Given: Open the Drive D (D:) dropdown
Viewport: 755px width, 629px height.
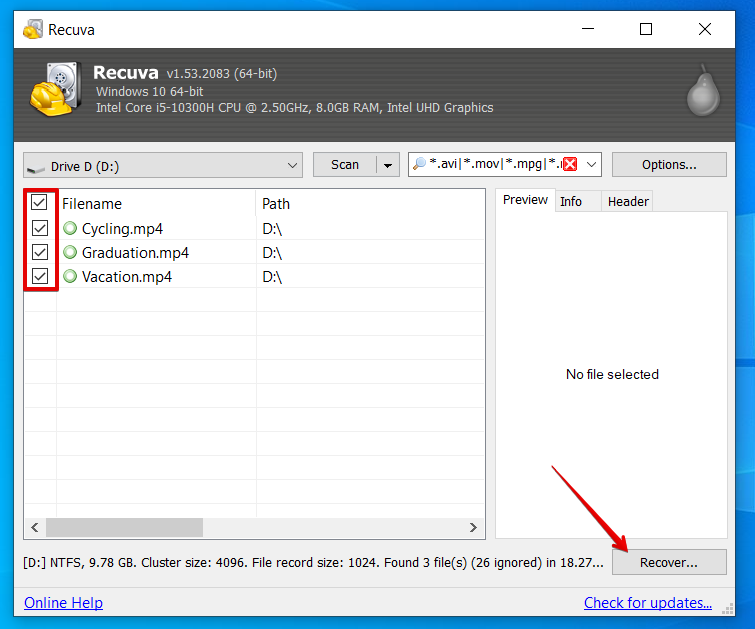Looking at the screenshot, I should point(292,166).
